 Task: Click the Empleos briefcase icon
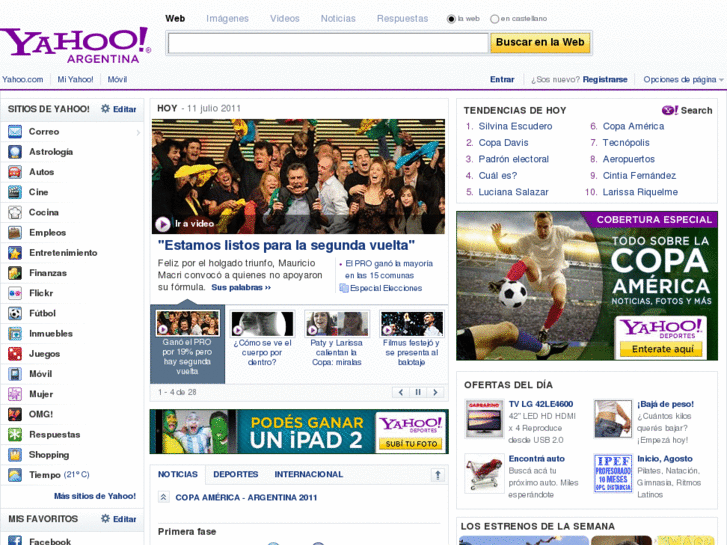(15, 232)
